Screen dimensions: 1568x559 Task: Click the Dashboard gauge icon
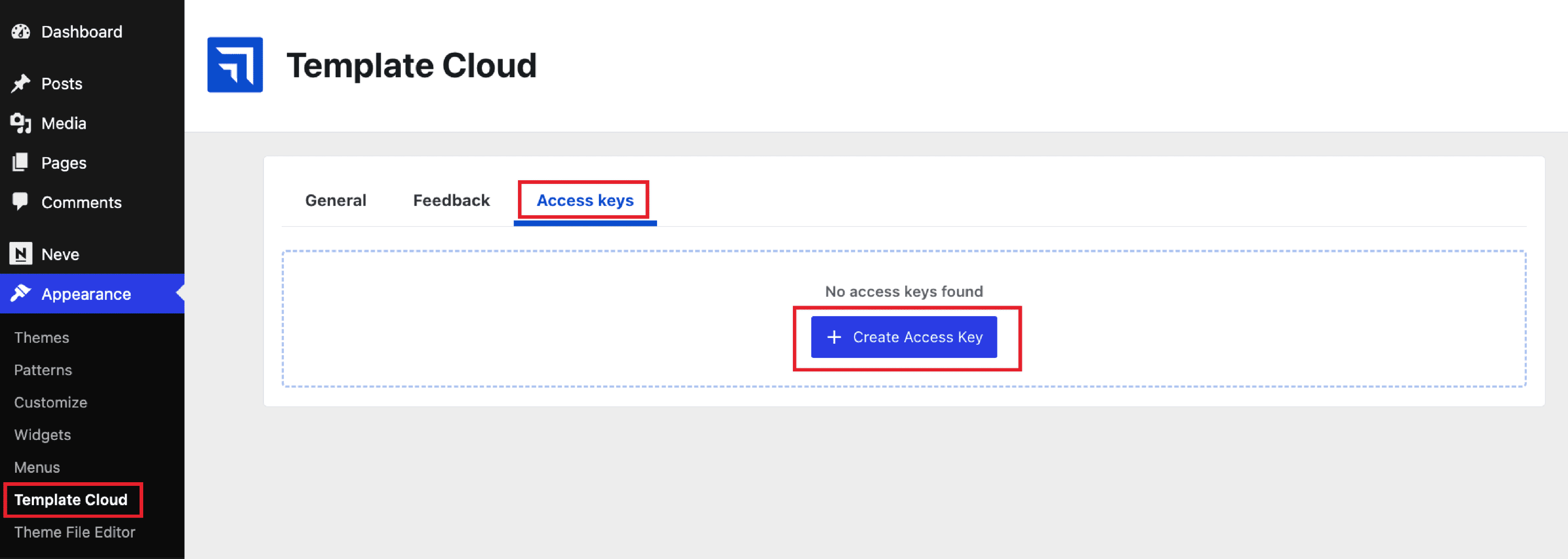21,32
